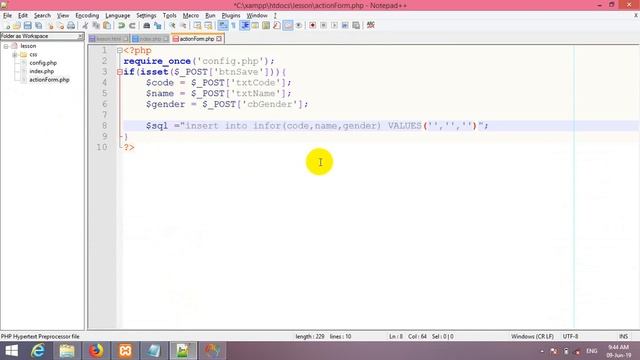Image resolution: width=640 pixels, height=360 pixels.
Task: Open the Language menu
Action: point(118,16)
